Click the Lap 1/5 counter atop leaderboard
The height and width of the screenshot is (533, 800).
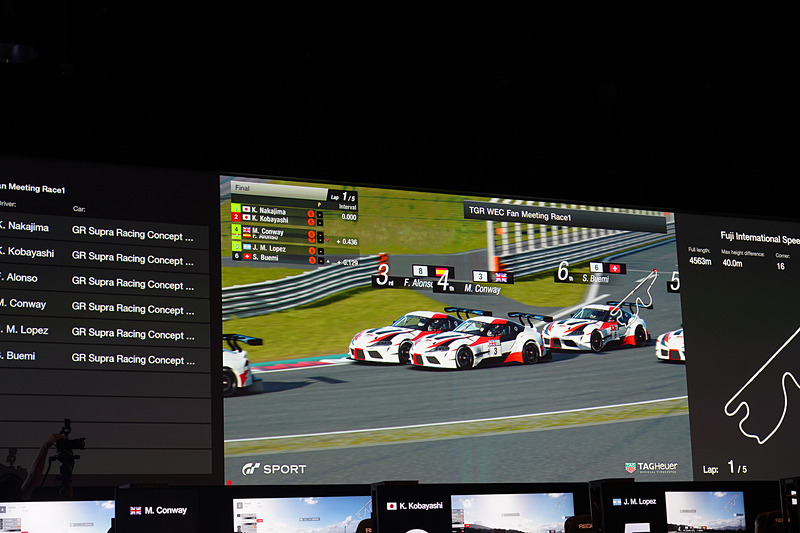[342, 196]
